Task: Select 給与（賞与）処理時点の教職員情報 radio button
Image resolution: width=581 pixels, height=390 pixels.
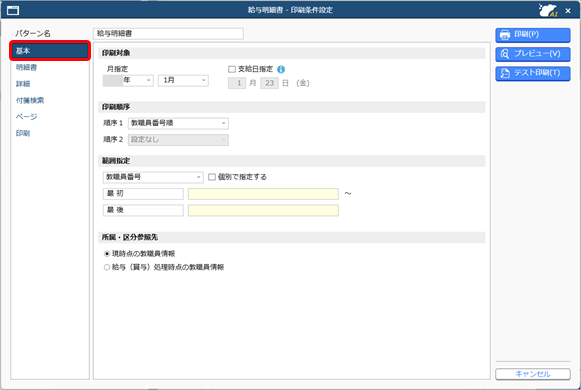Action: tap(107, 267)
